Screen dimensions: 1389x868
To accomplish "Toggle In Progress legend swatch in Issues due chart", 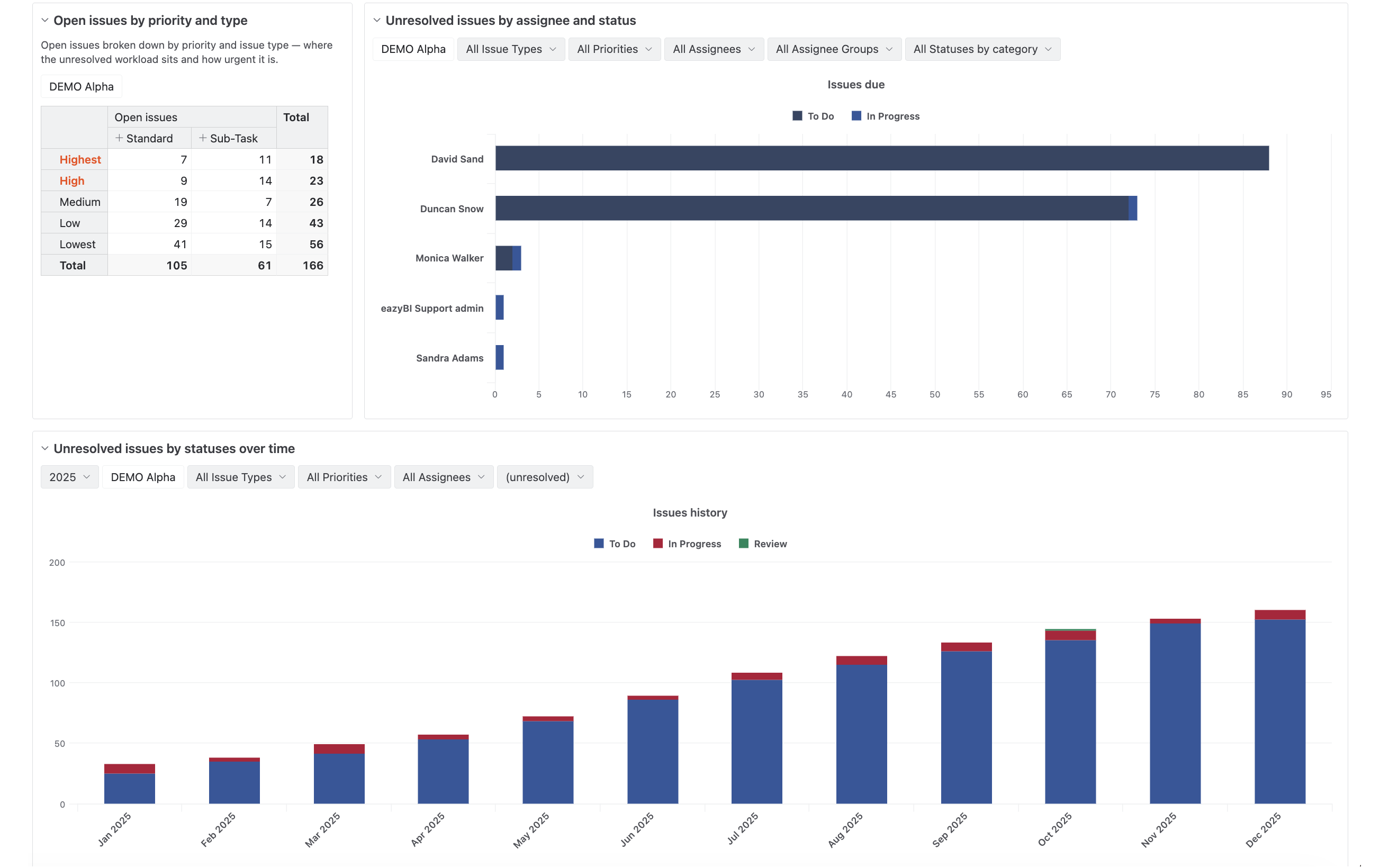I will [x=856, y=116].
